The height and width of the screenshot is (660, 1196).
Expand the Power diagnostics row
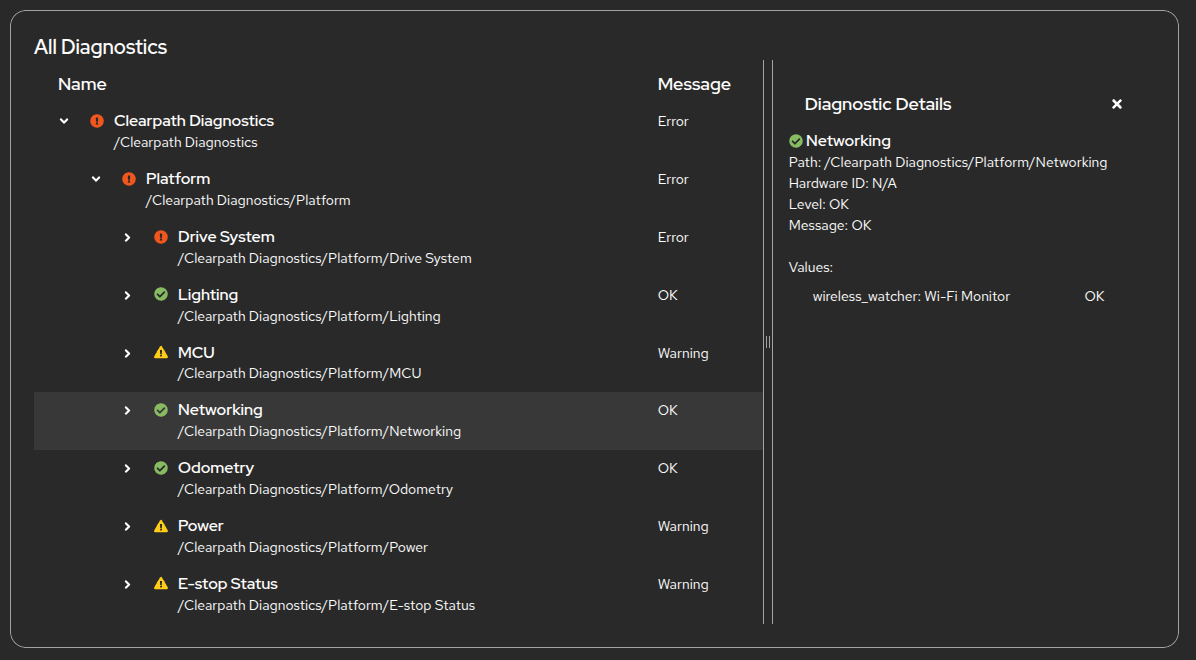coord(128,526)
